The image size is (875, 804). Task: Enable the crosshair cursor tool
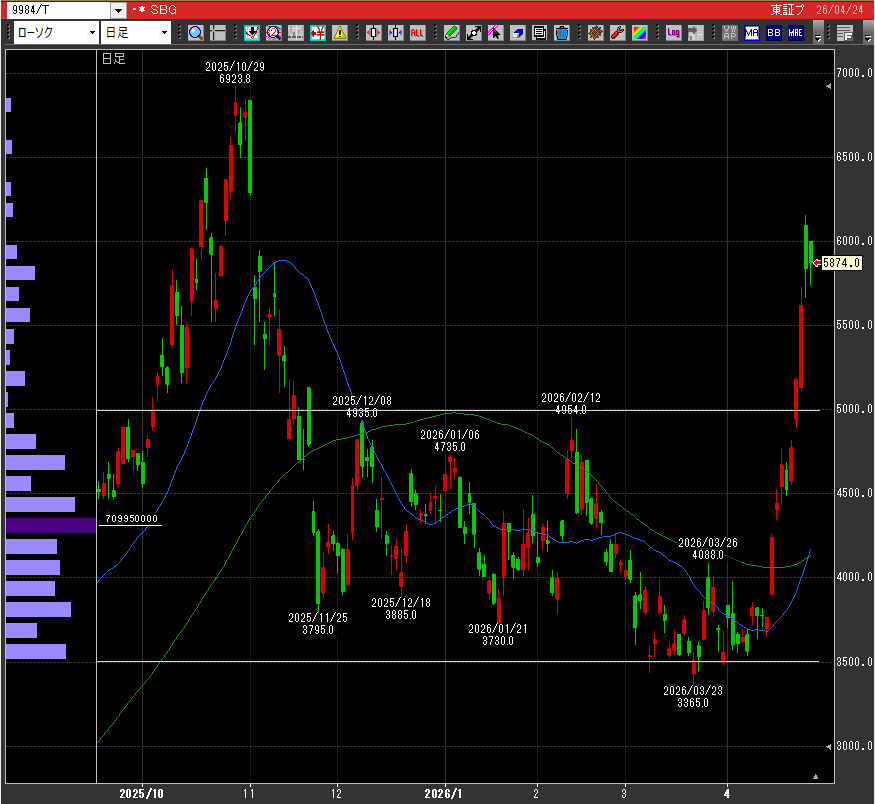tap(218, 33)
